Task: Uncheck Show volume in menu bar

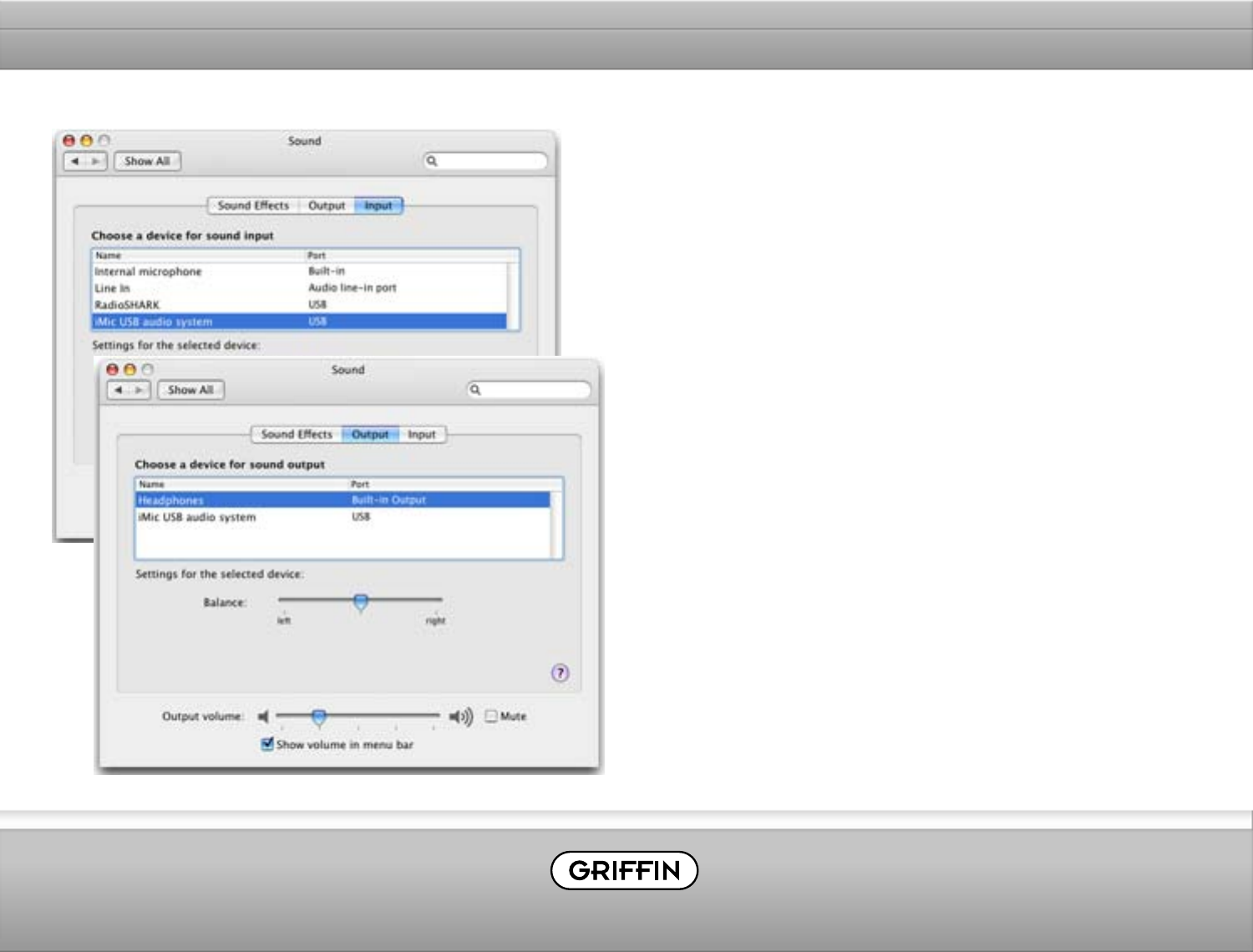Action: (x=267, y=744)
